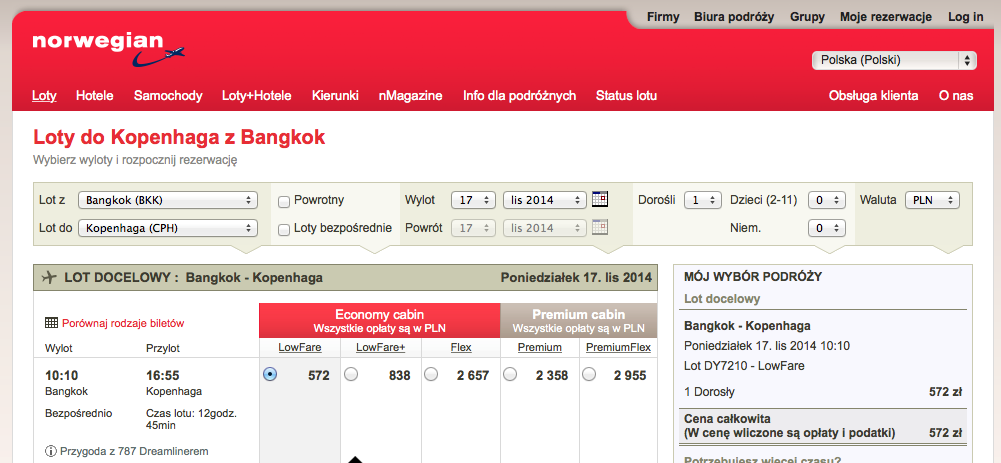The height and width of the screenshot is (463, 1001).
Task: Open the Loty+Hotele menu item
Action: pos(257,96)
